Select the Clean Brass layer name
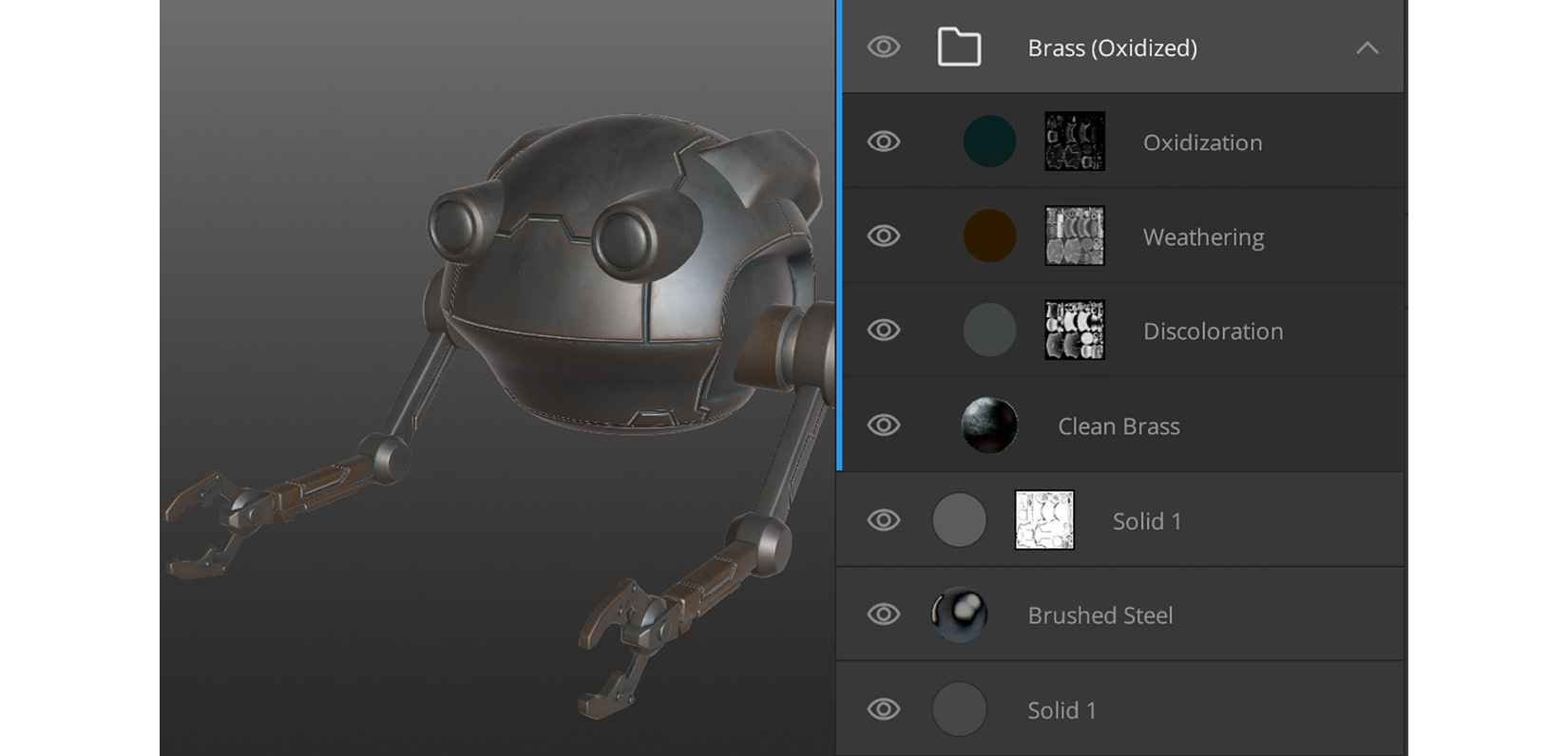Screen dimensions: 1568x756 pos(1119,426)
